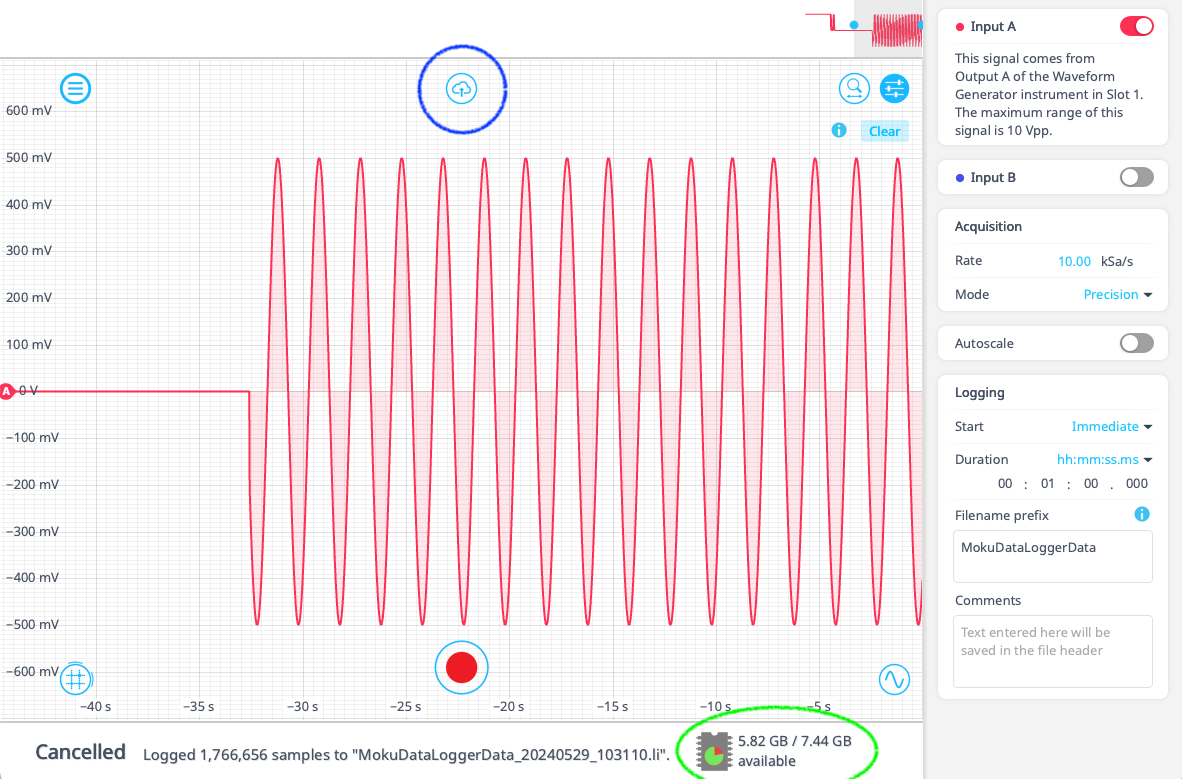1182x779 pixels.
Task: Click the Filename prefix info icon
Action: 1142,514
